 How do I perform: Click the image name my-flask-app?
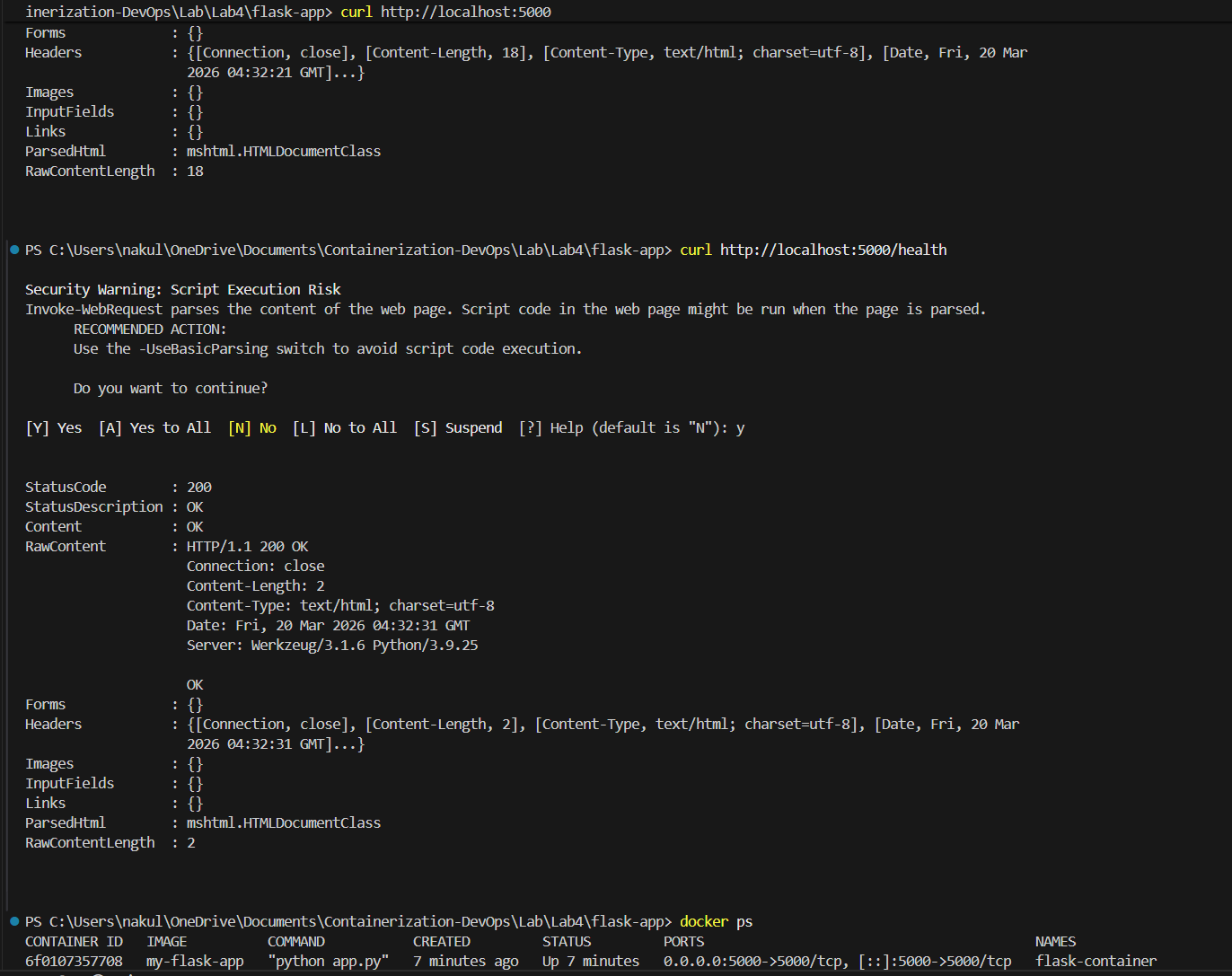pyautogui.click(x=196, y=961)
